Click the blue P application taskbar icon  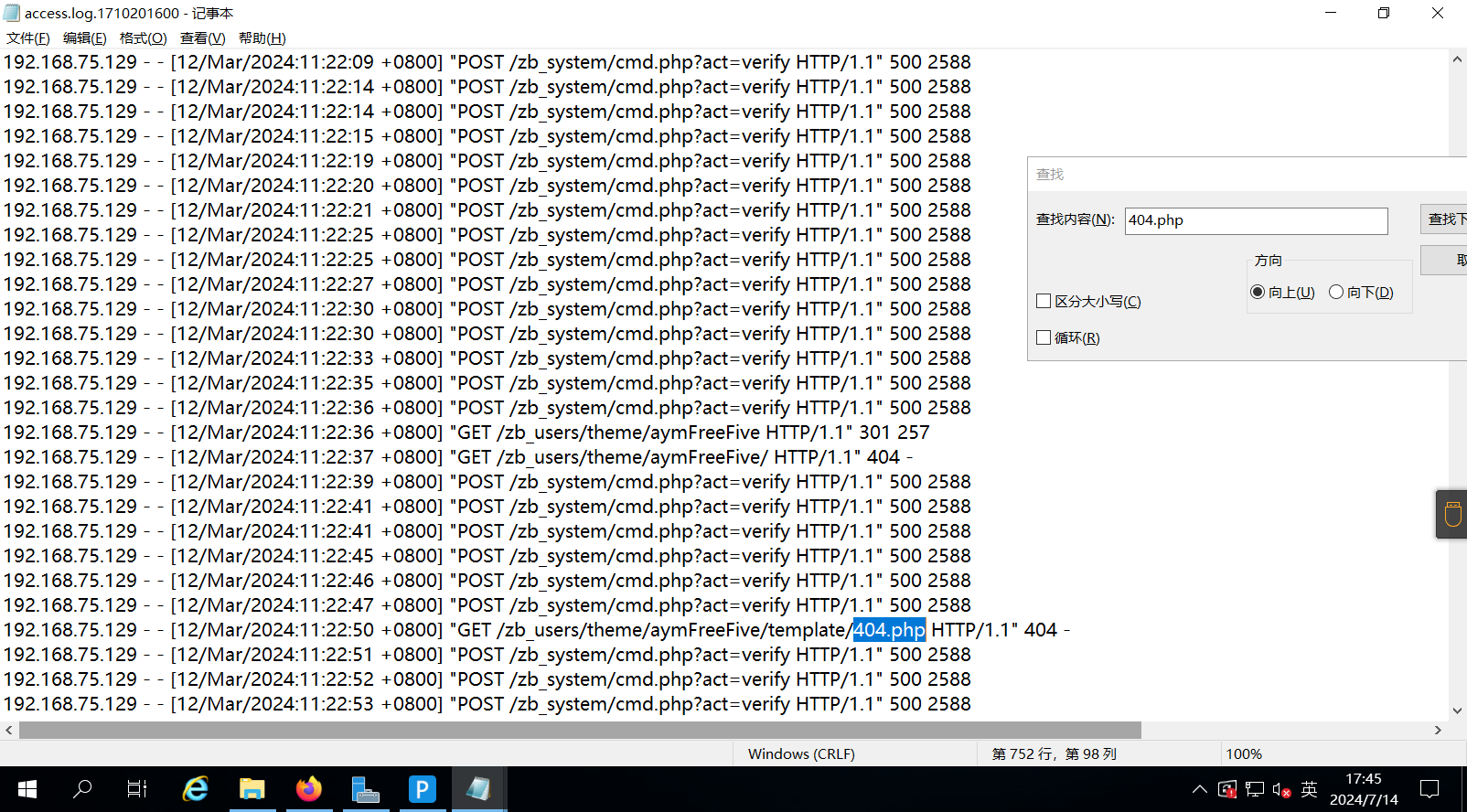click(423, 788)
